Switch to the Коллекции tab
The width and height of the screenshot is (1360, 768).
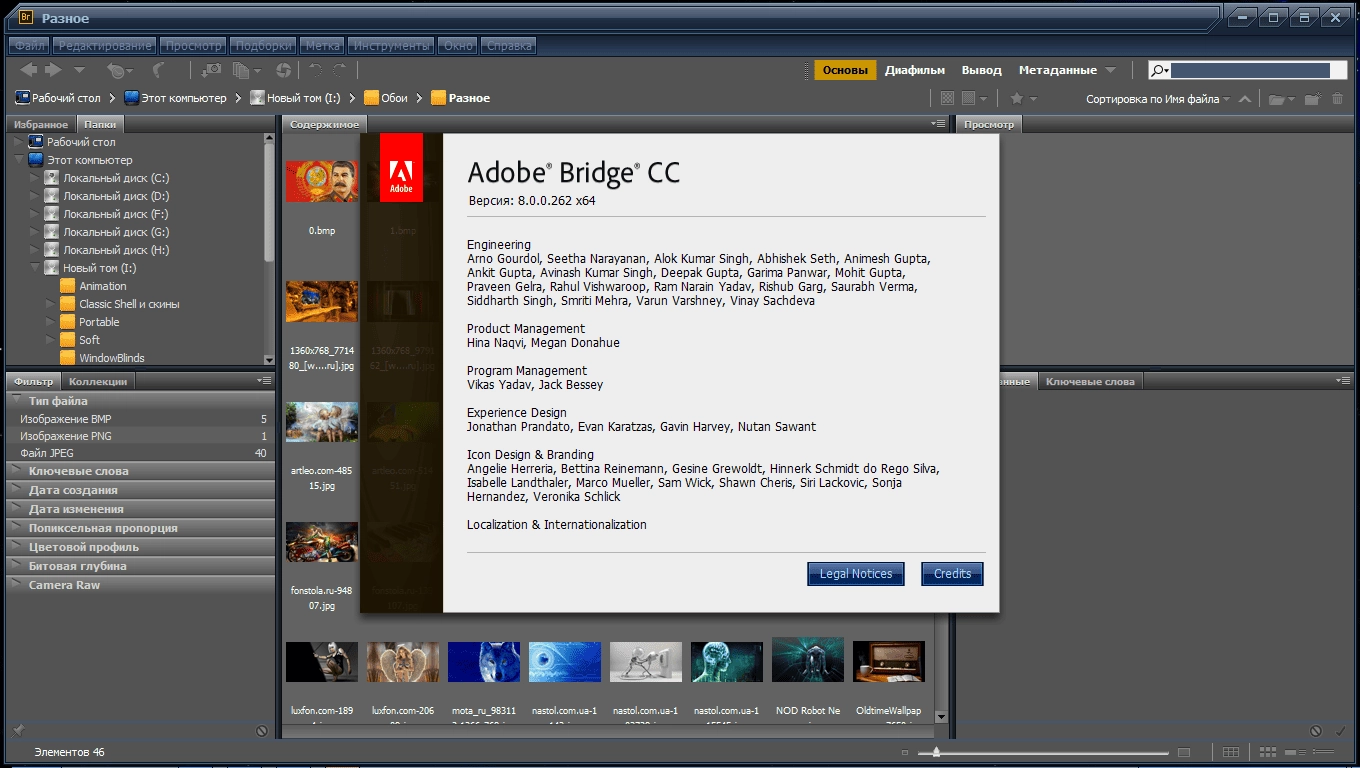pyautogui.click(x=98, y=381)
